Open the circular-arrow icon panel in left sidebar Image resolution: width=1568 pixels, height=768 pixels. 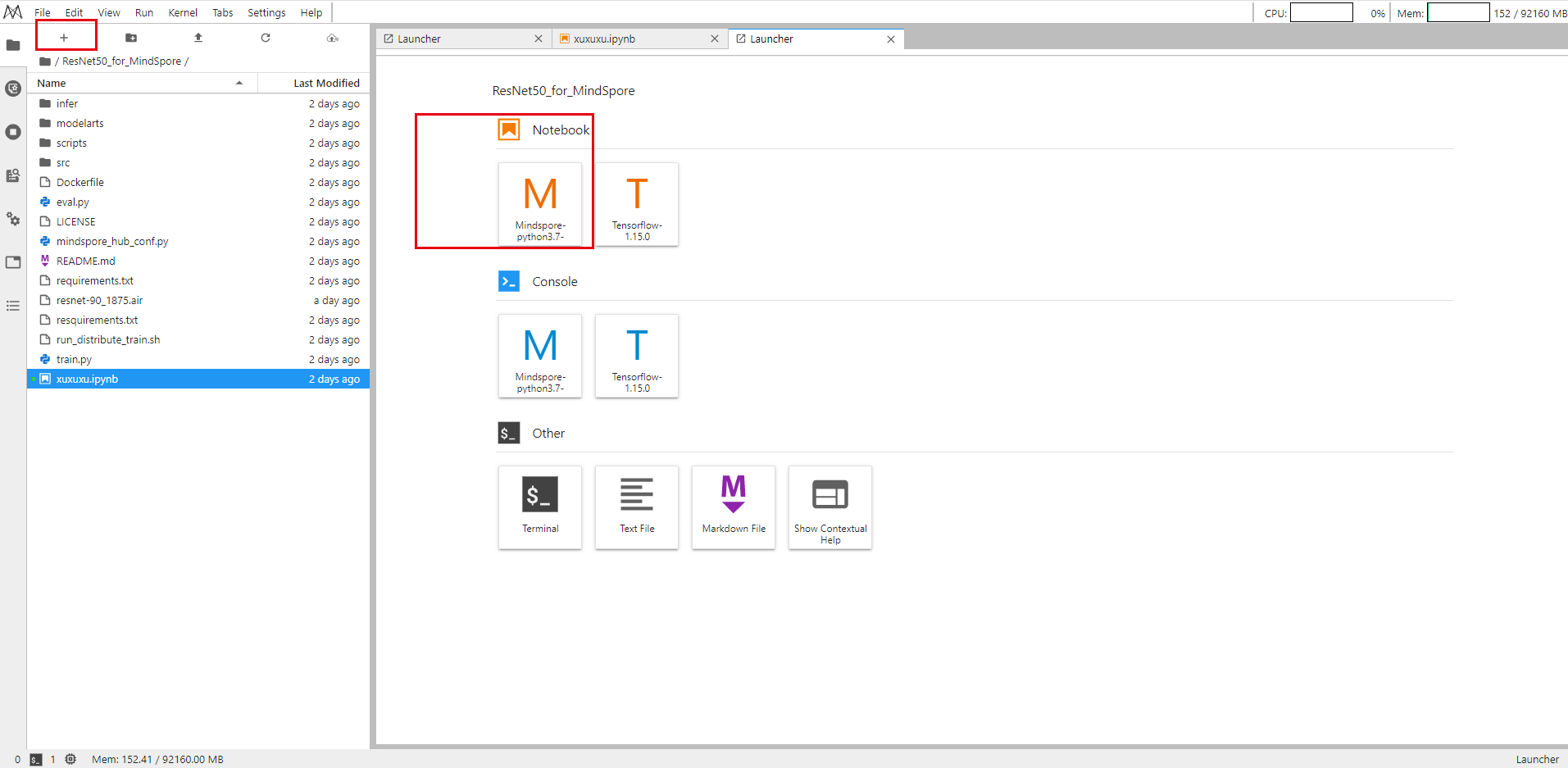pyautogui.click(x=13, y=89)
